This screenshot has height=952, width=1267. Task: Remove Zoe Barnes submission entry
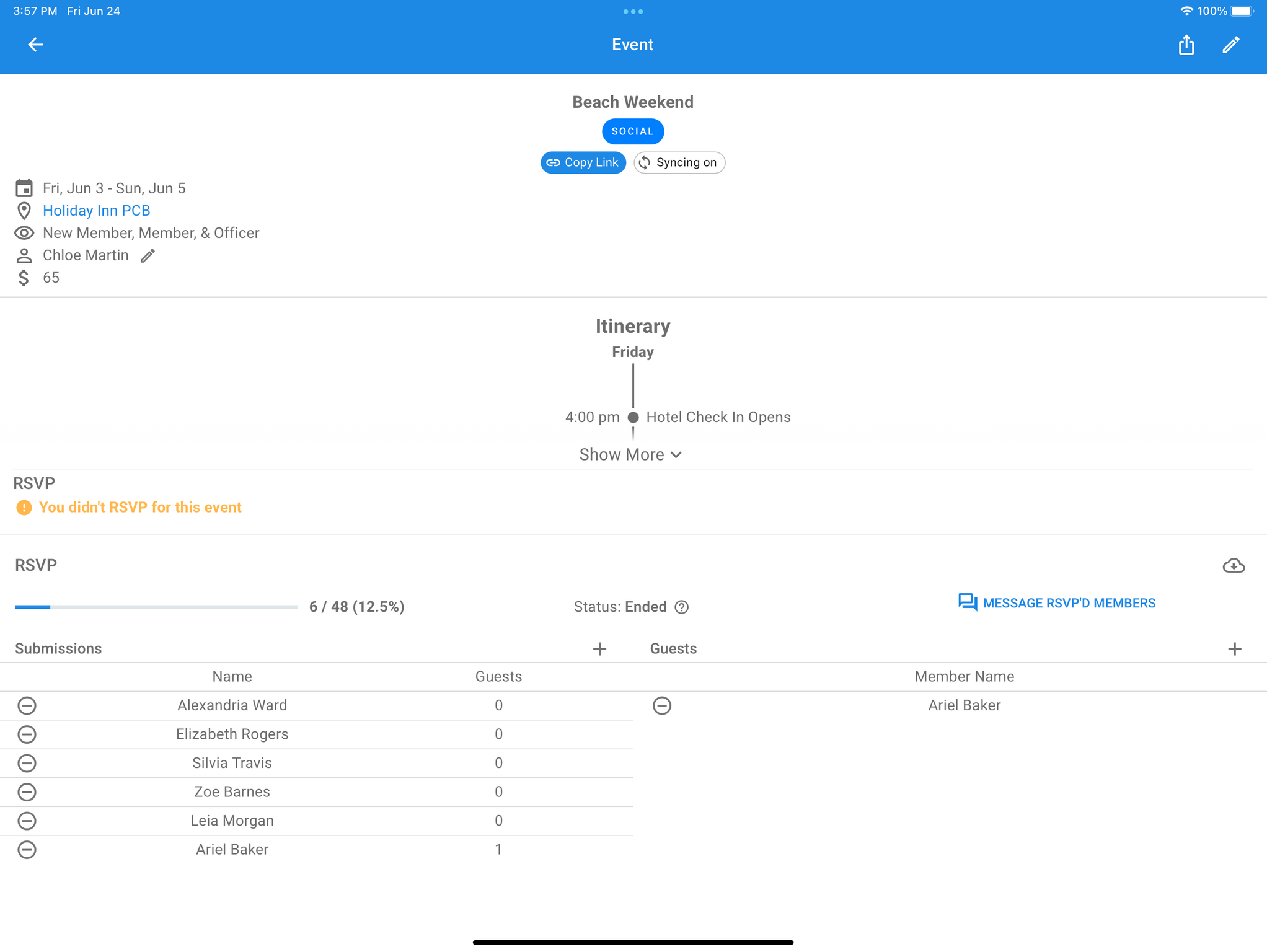(x=27, y=791)
